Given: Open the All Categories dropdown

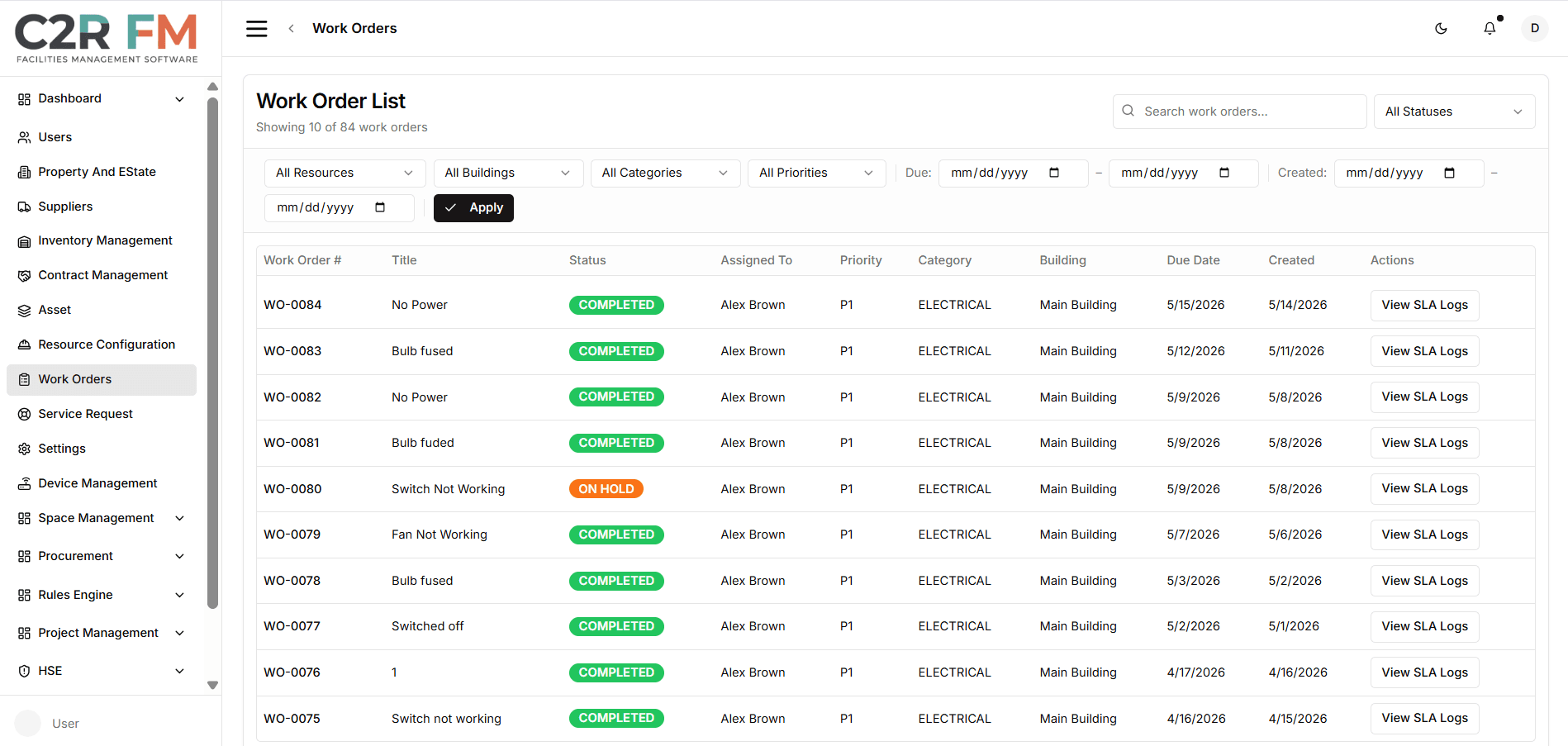Looking at the screenshot, I should [665, 173].
